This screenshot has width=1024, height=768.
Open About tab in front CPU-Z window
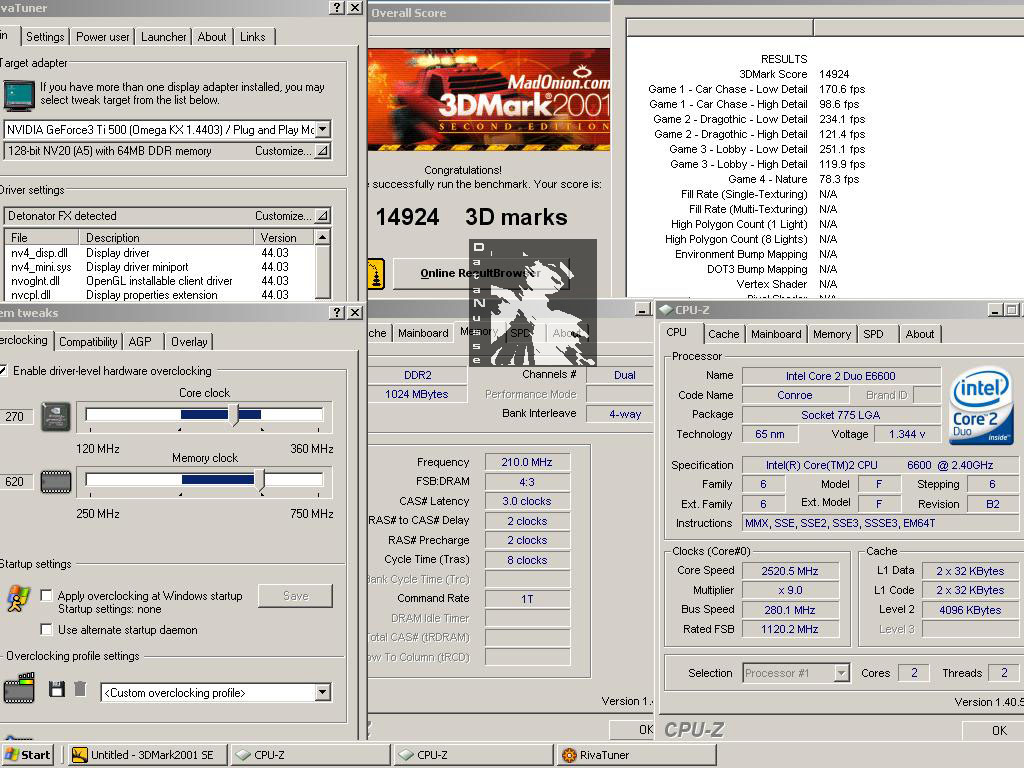point(920,334)
